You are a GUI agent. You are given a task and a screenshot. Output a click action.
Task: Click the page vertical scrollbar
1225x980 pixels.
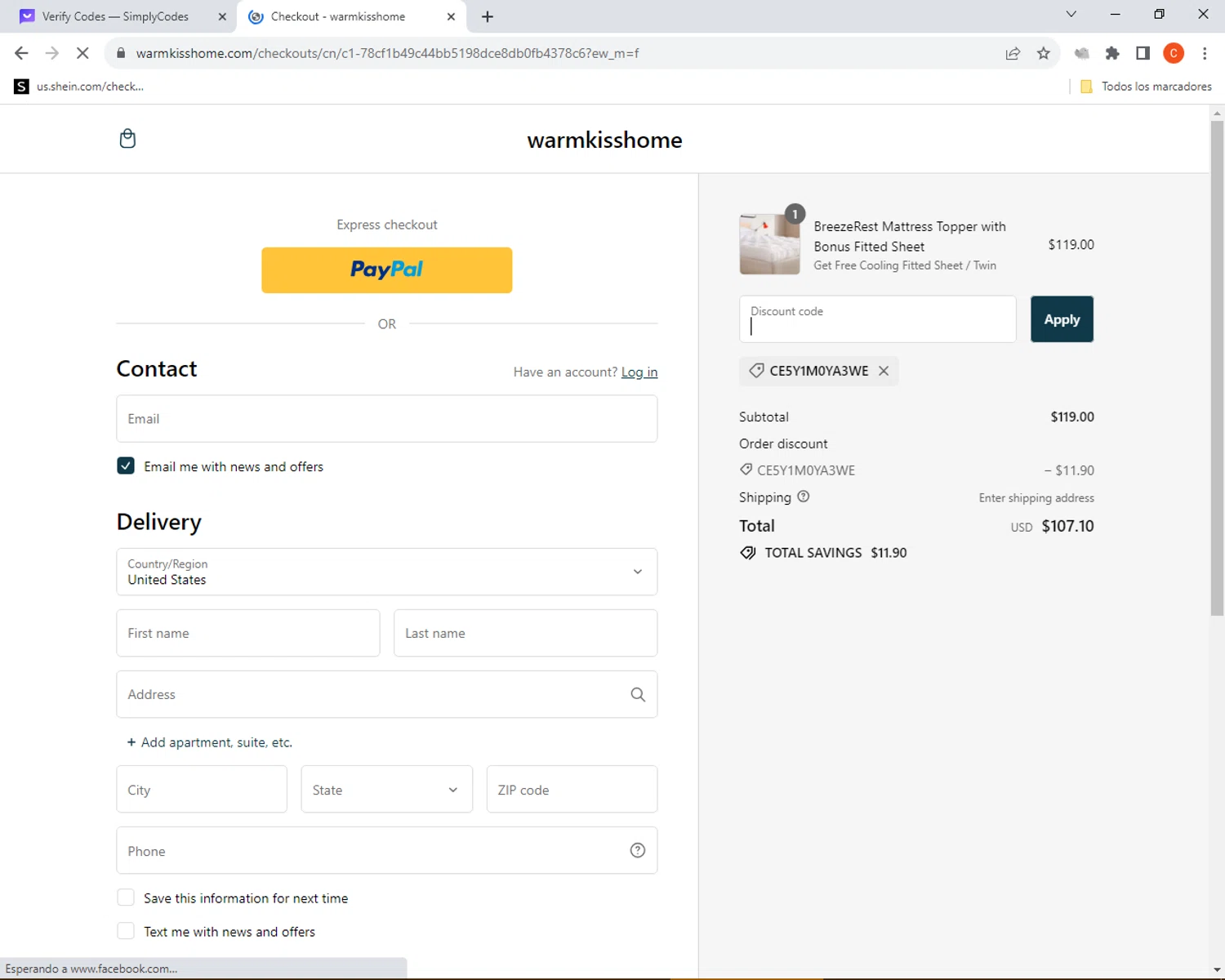[x=1217, y=367]
